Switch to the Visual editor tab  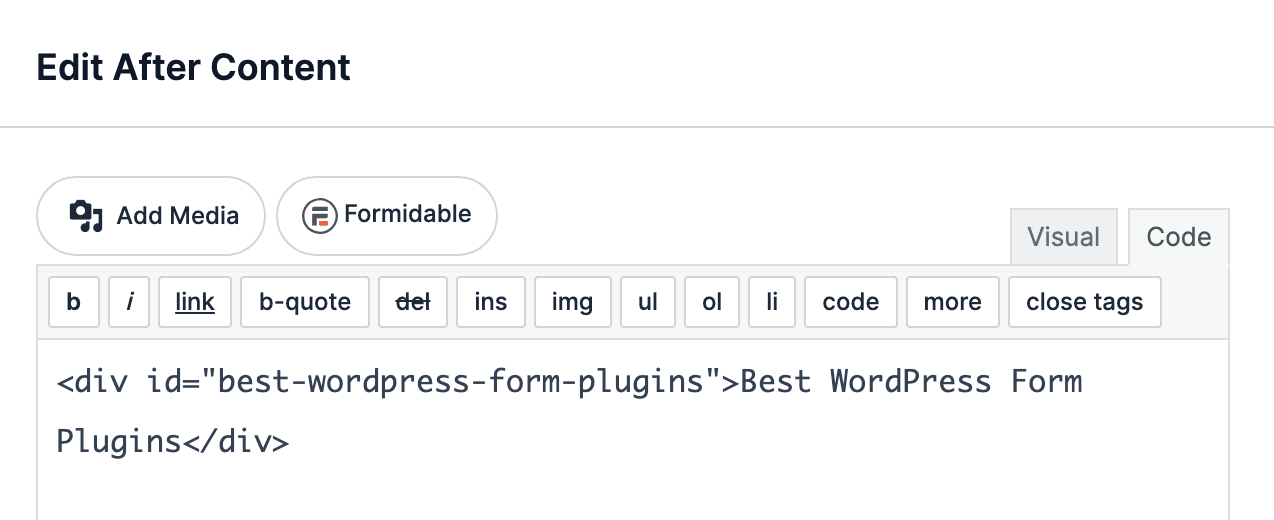pyautogui.click(x=1063, y=237)
